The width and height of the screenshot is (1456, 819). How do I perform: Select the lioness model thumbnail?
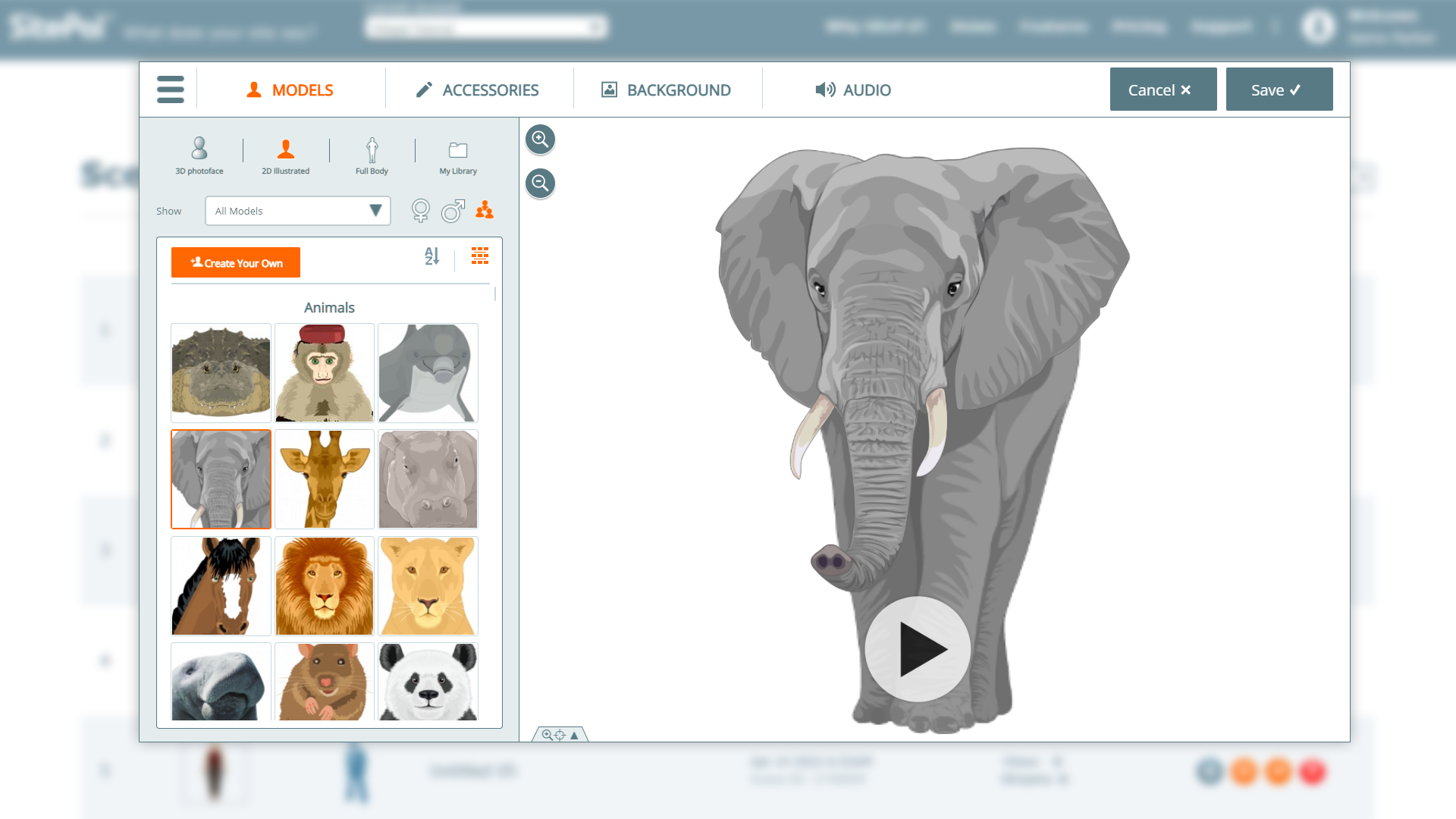tap(428, 586)
